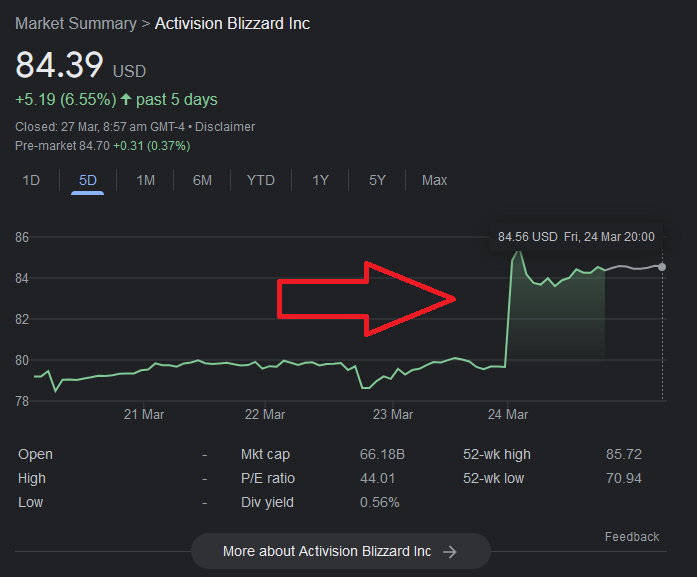Click the Mkt cap label
Viewport: 697px width, 577px height.
265,454
